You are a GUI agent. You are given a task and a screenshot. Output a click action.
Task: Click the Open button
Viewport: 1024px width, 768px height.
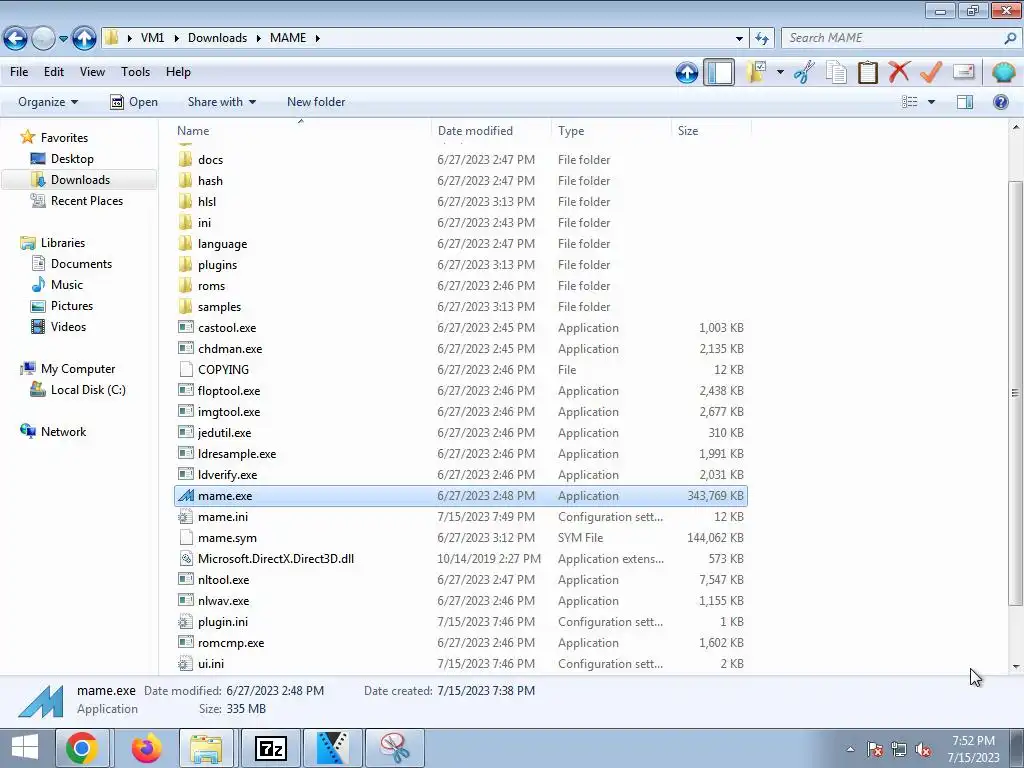coord(134,102)
